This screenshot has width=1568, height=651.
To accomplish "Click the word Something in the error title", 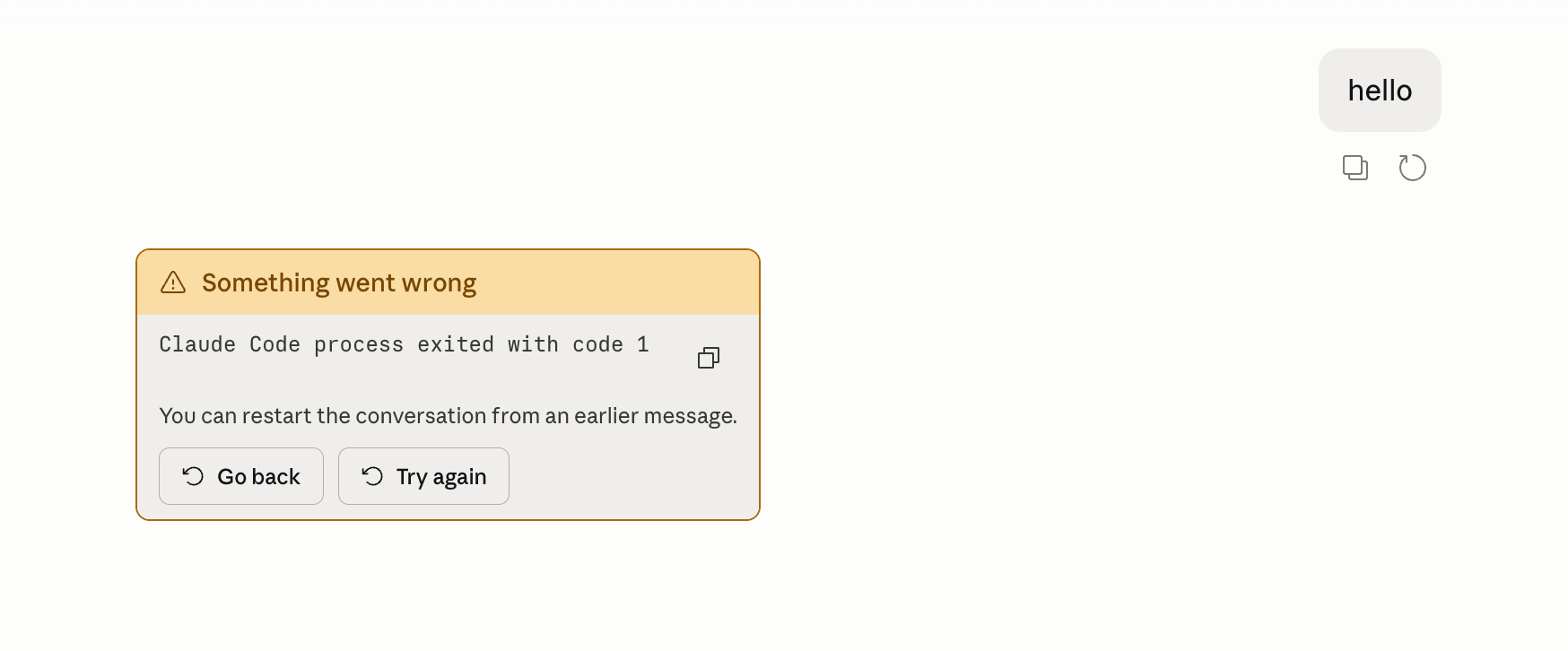I will (x=266, y=282).
